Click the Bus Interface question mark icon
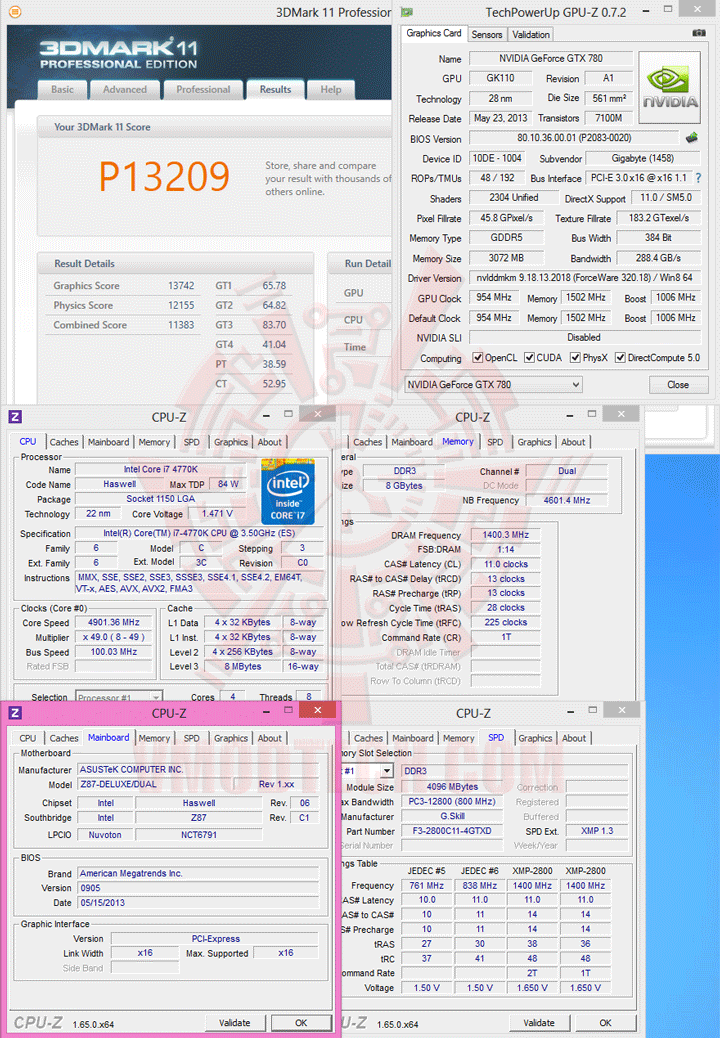Screen dimensions: 720x1038 698,178
